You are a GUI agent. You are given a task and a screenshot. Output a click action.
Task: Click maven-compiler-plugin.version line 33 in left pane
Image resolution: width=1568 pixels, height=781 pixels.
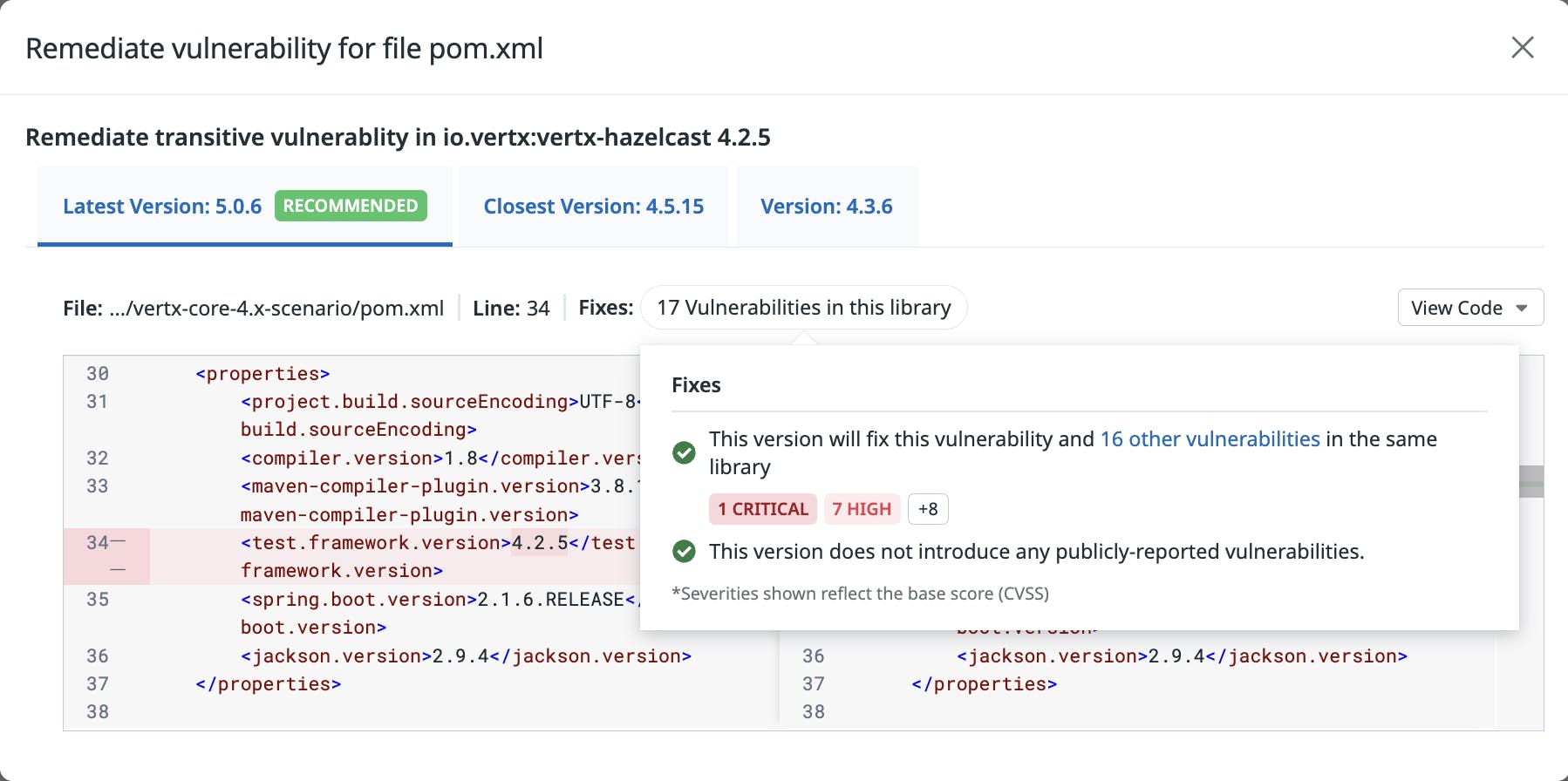point(440,500)
